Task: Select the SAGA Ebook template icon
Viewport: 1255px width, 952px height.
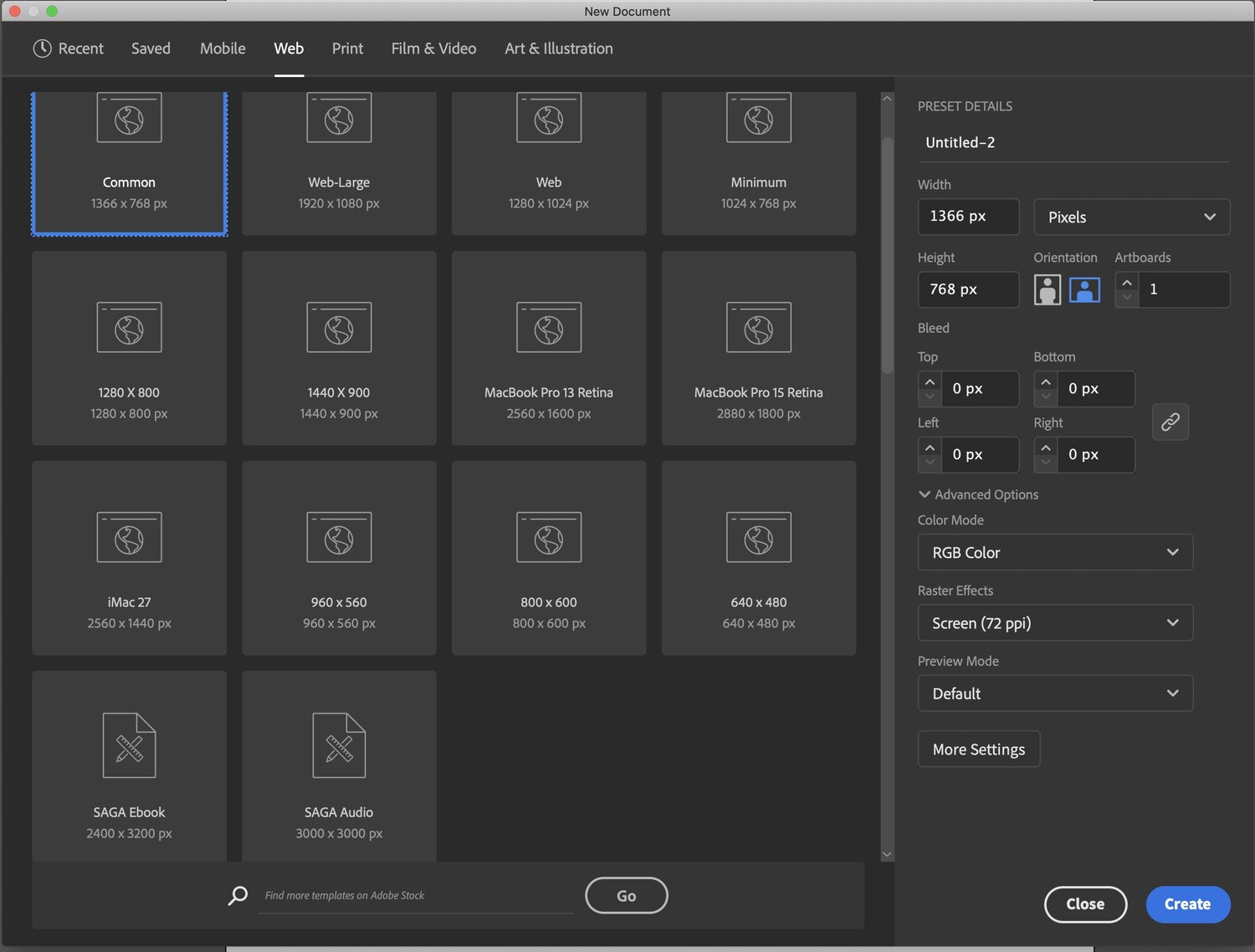Action: pyautogui.click(x=129, y=745)
